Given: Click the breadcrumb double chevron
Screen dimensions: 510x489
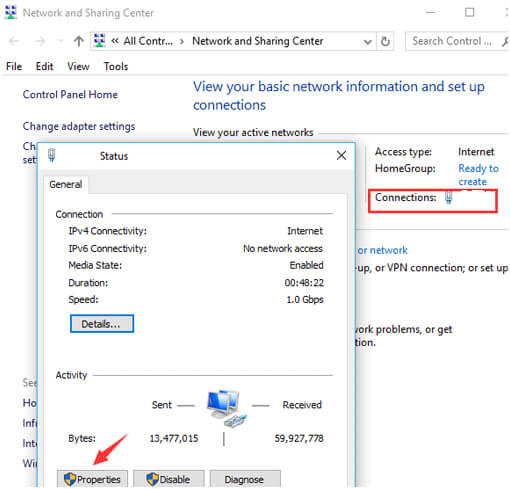Looking at the screenshot, I should pyautogui.click(x=115, y=41).
